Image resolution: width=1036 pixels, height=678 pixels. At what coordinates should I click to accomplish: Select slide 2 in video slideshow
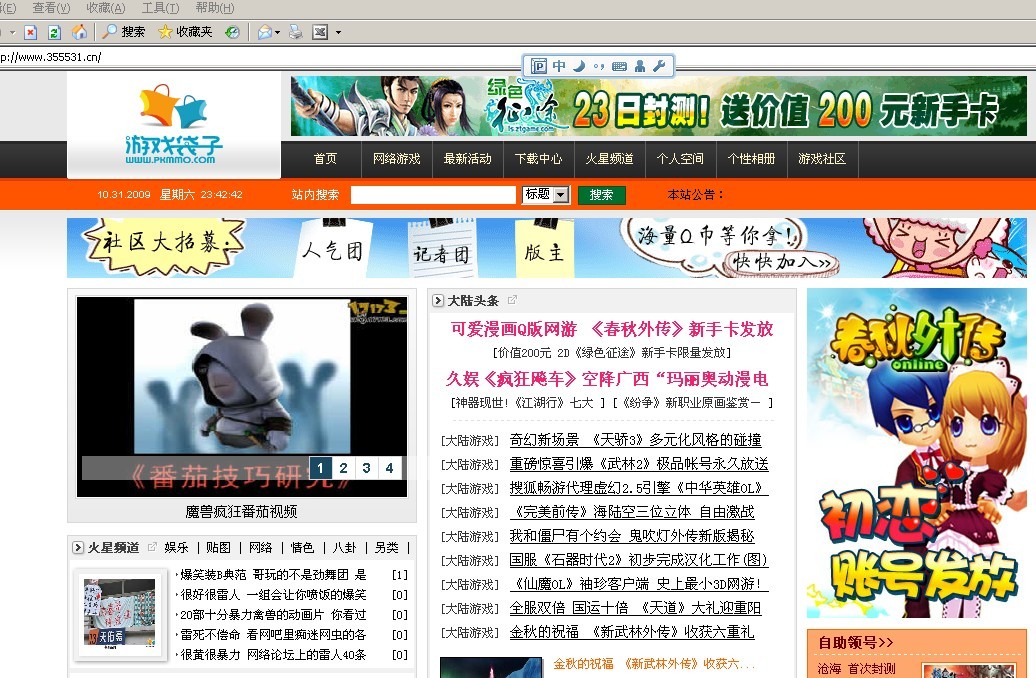[344, 468]
